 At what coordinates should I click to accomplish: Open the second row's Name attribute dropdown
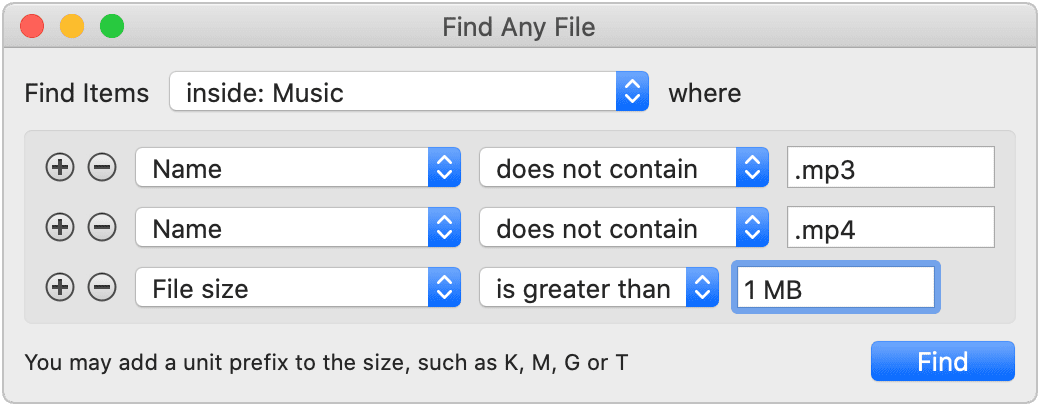click(297, 228)
